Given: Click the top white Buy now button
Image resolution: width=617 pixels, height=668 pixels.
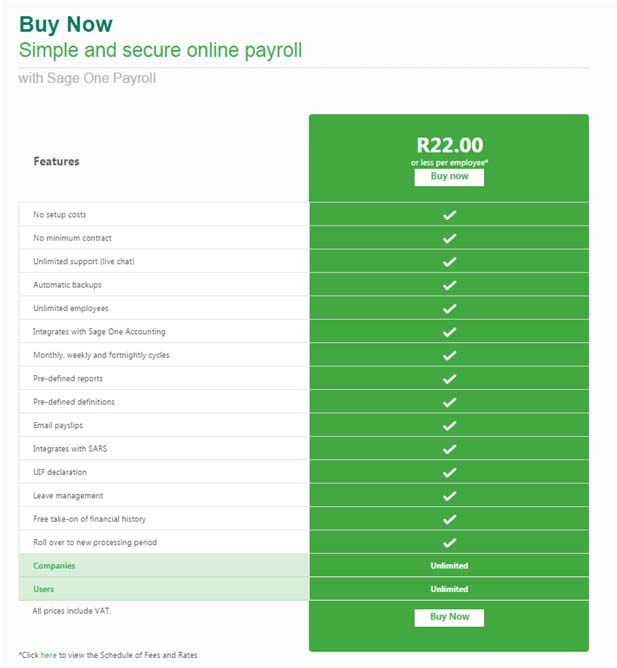Looking at the screenshot, I should coord(449,177).
